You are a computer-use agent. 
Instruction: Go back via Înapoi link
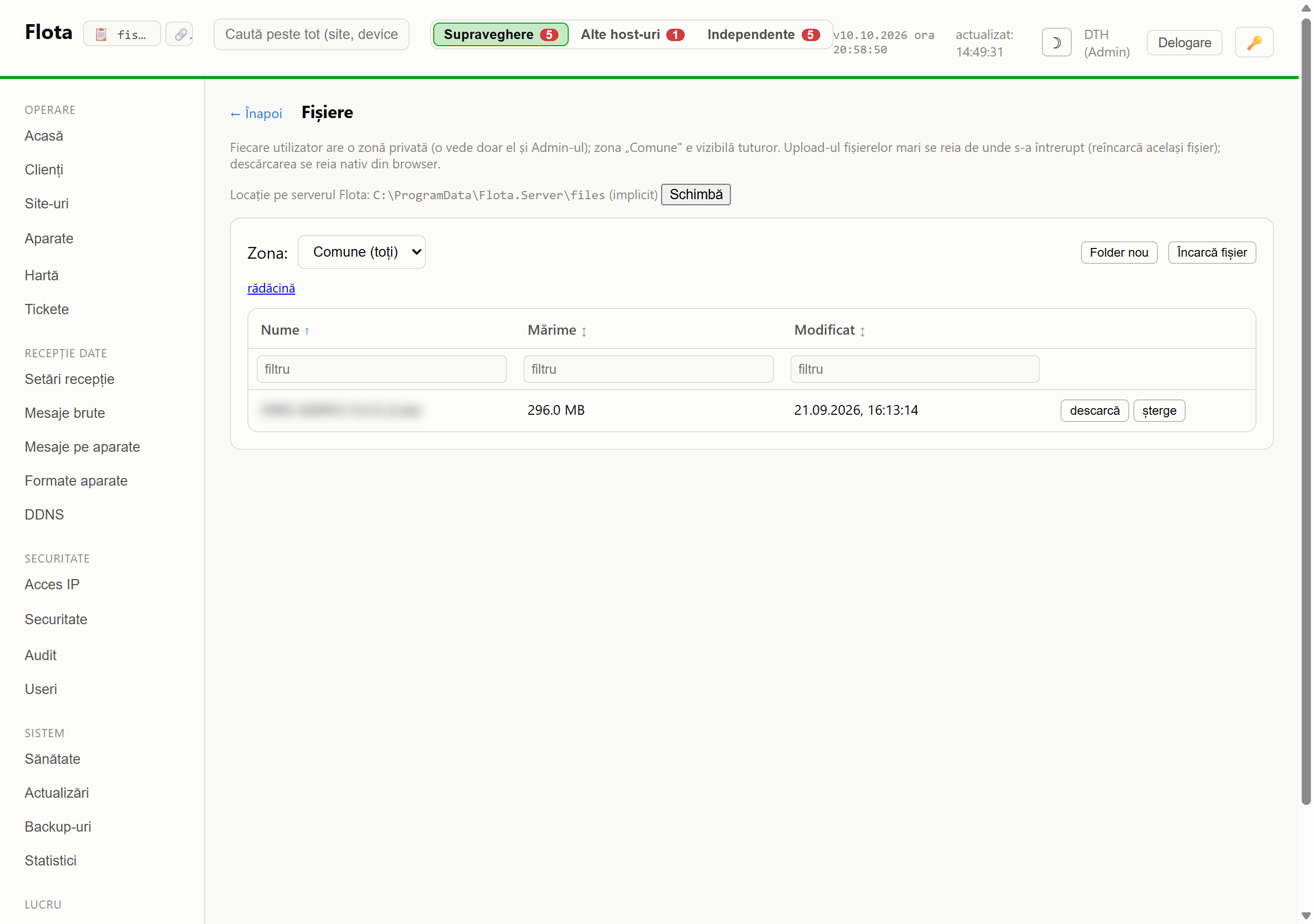click(256, 113)
